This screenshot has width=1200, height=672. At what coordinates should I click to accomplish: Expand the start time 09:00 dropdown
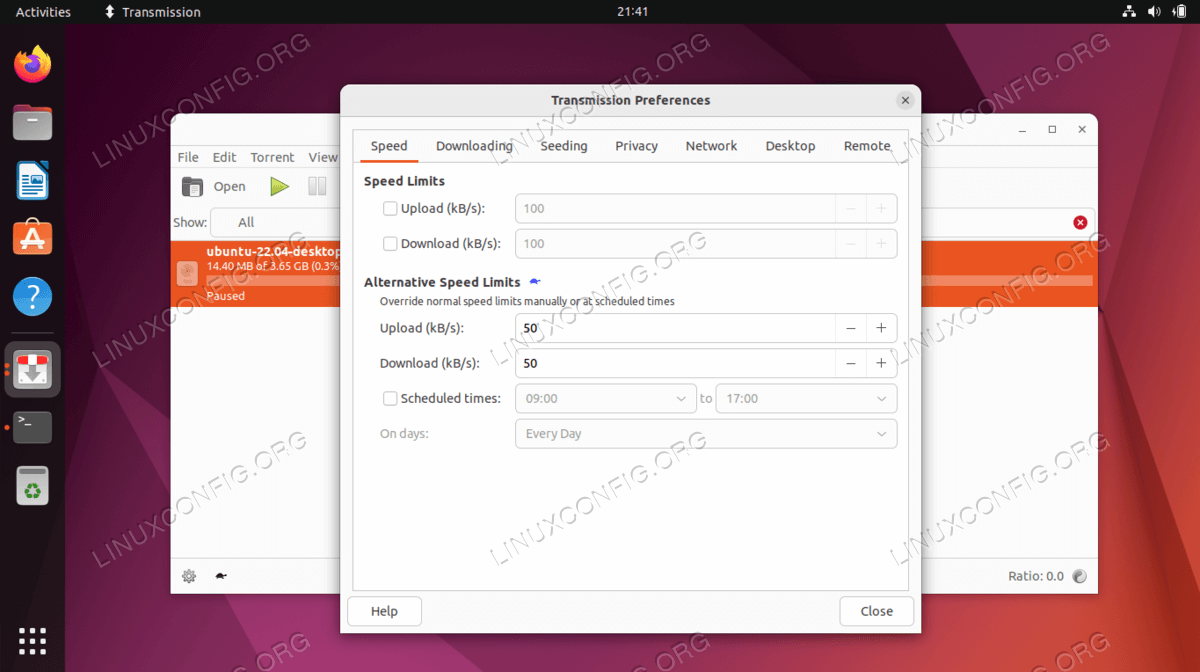(605, 399)
